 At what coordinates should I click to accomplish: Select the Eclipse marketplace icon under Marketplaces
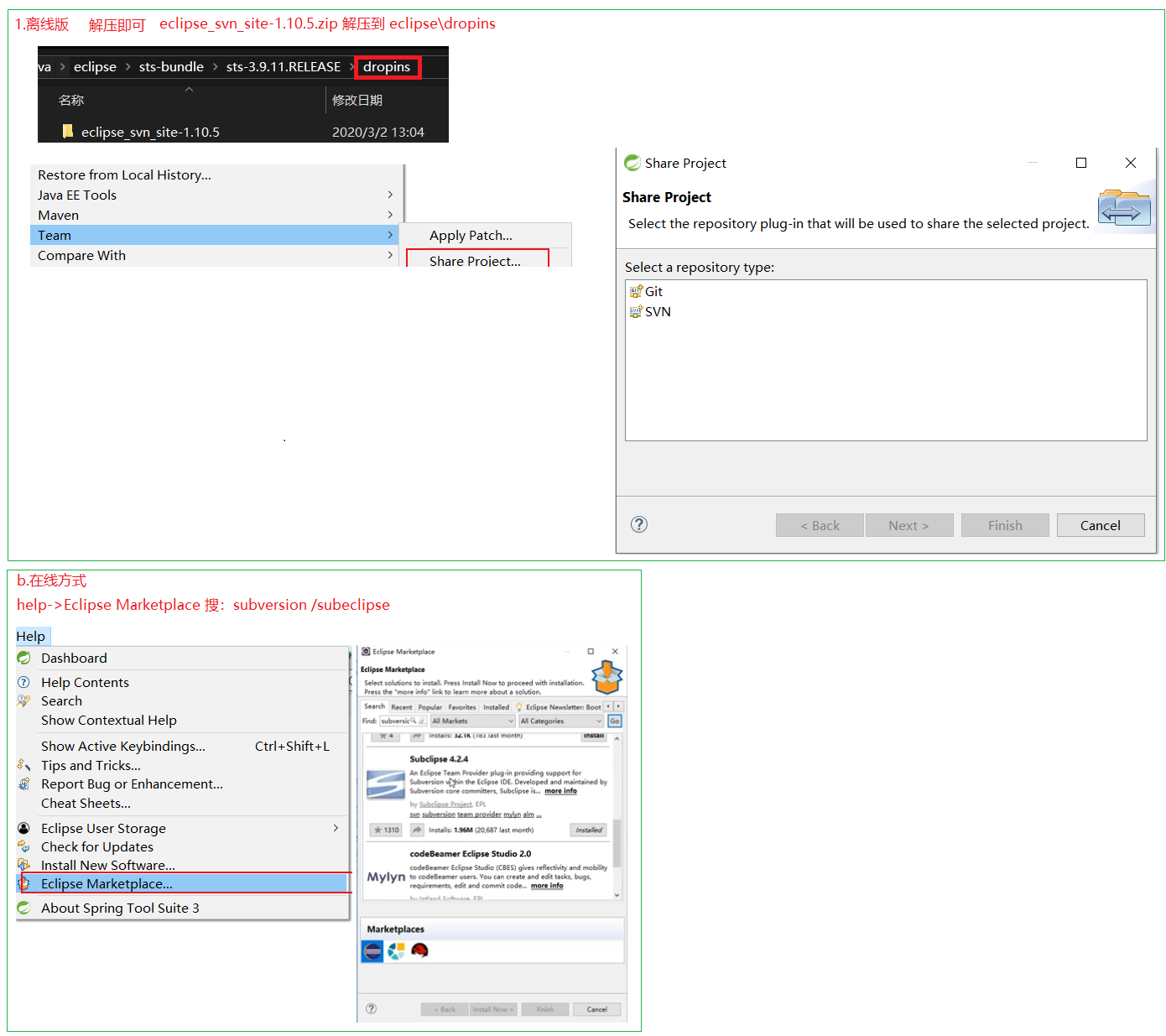(x=372, y=950)
